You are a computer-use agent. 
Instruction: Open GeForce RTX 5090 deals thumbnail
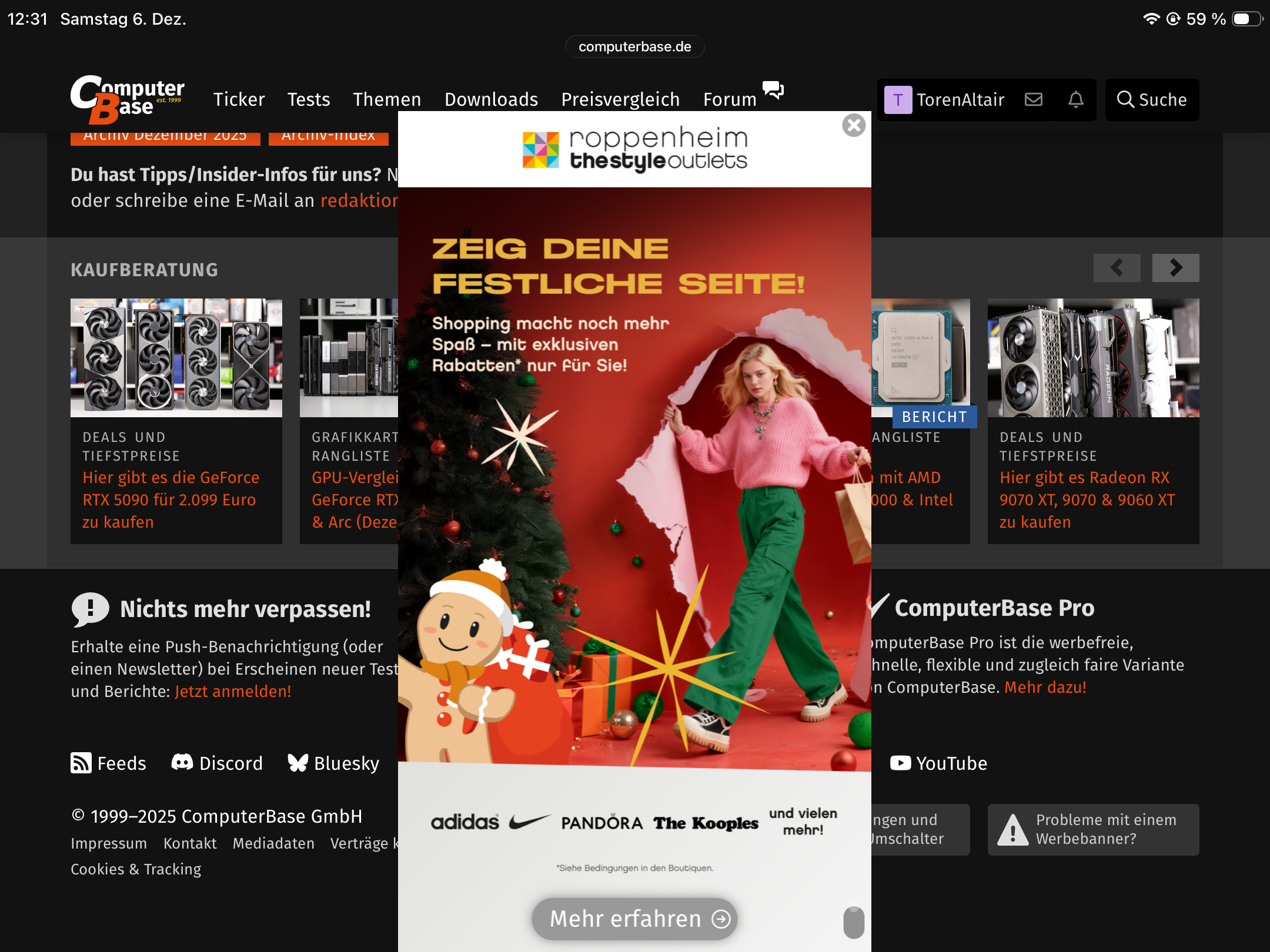pos(176,357)
